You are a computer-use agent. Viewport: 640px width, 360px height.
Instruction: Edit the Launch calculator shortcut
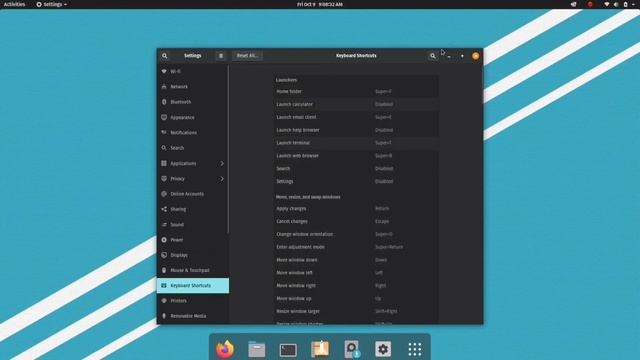(x=356, y=104)
